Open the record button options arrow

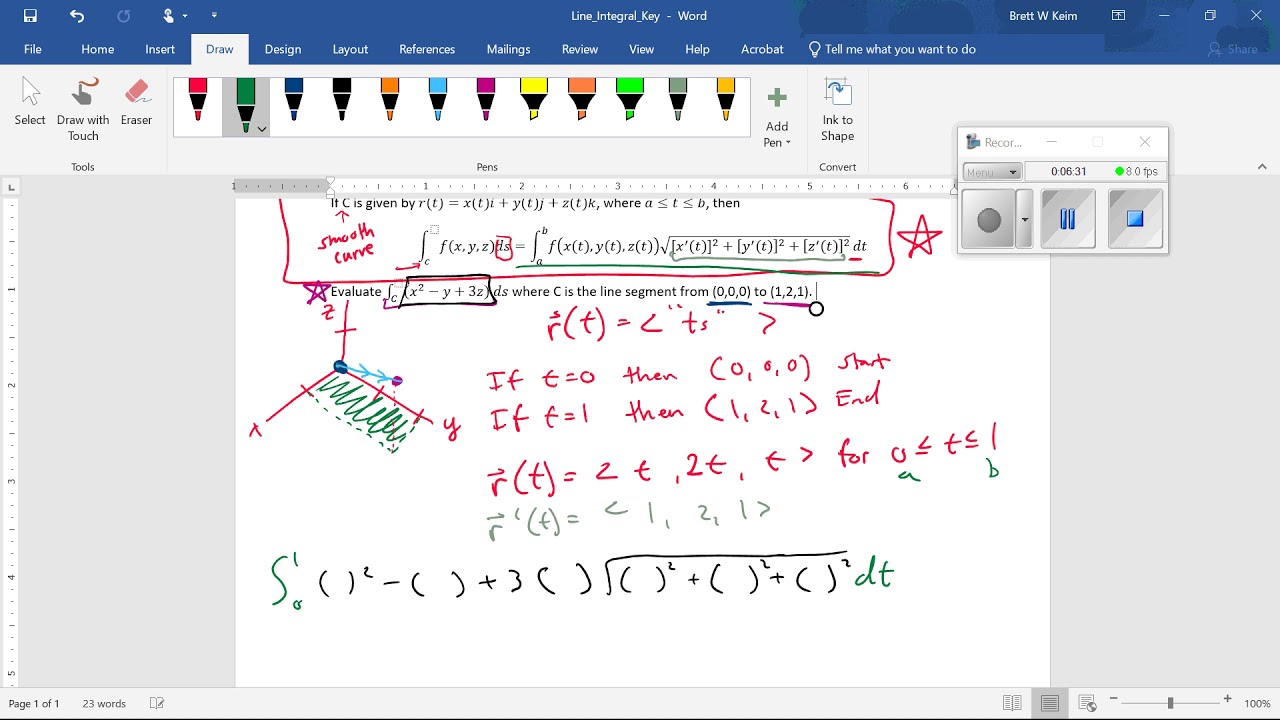1025,219
